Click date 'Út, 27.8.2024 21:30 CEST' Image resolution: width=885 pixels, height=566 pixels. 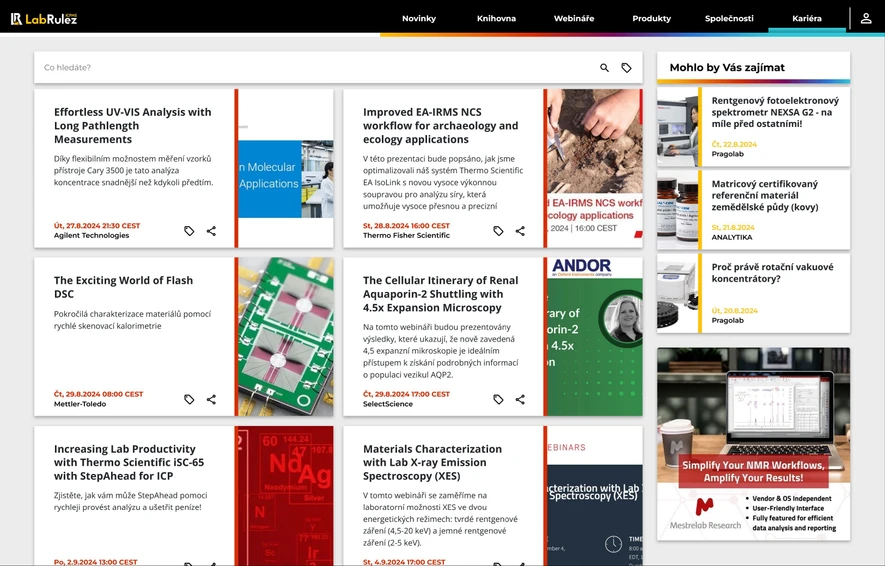[x=97, y=226]
